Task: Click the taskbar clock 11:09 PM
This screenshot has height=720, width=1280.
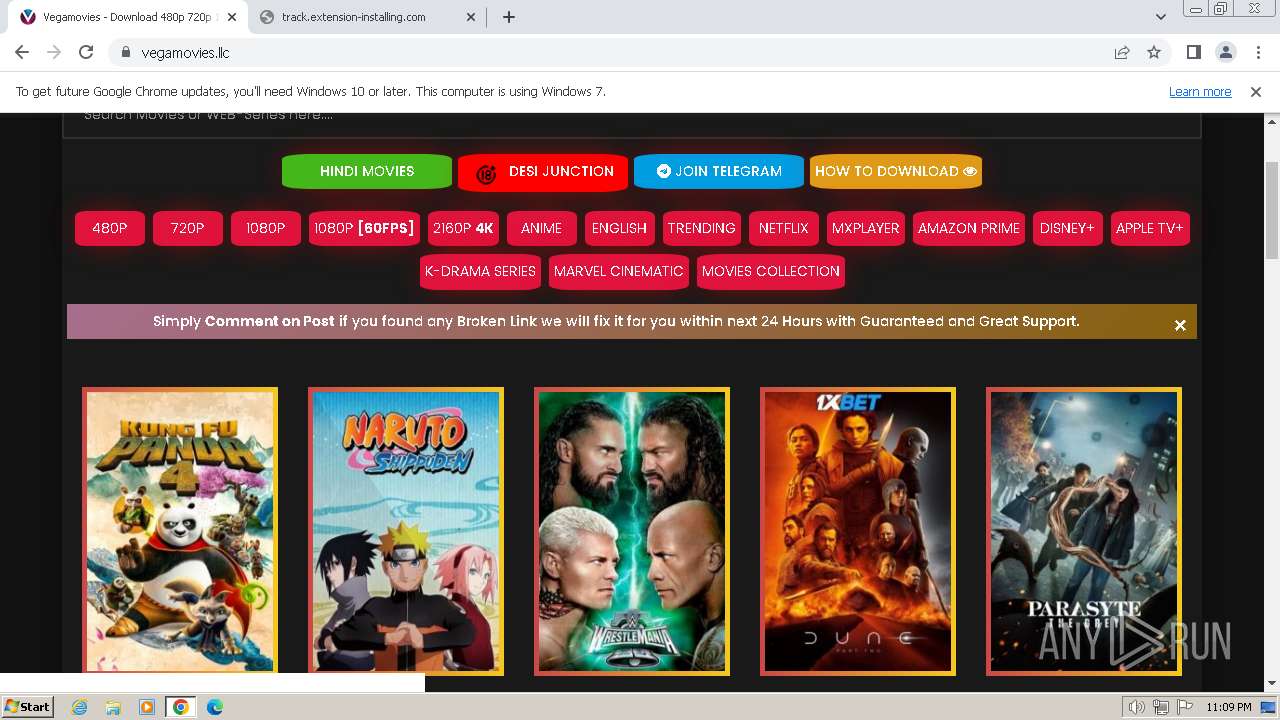Action: 1228,707
